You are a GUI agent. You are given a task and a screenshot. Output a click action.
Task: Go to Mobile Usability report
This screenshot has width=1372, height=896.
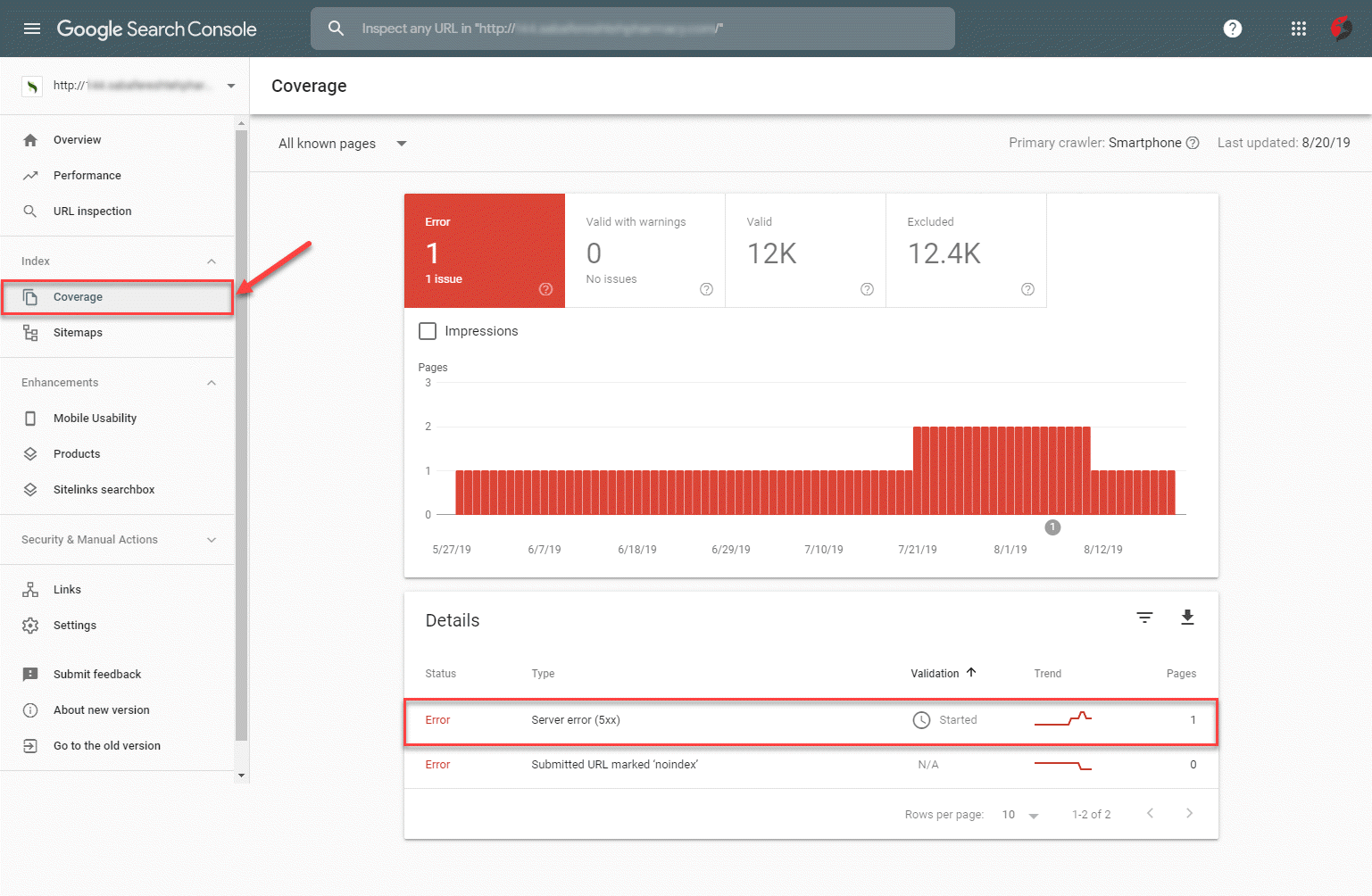tap(95, 419)
